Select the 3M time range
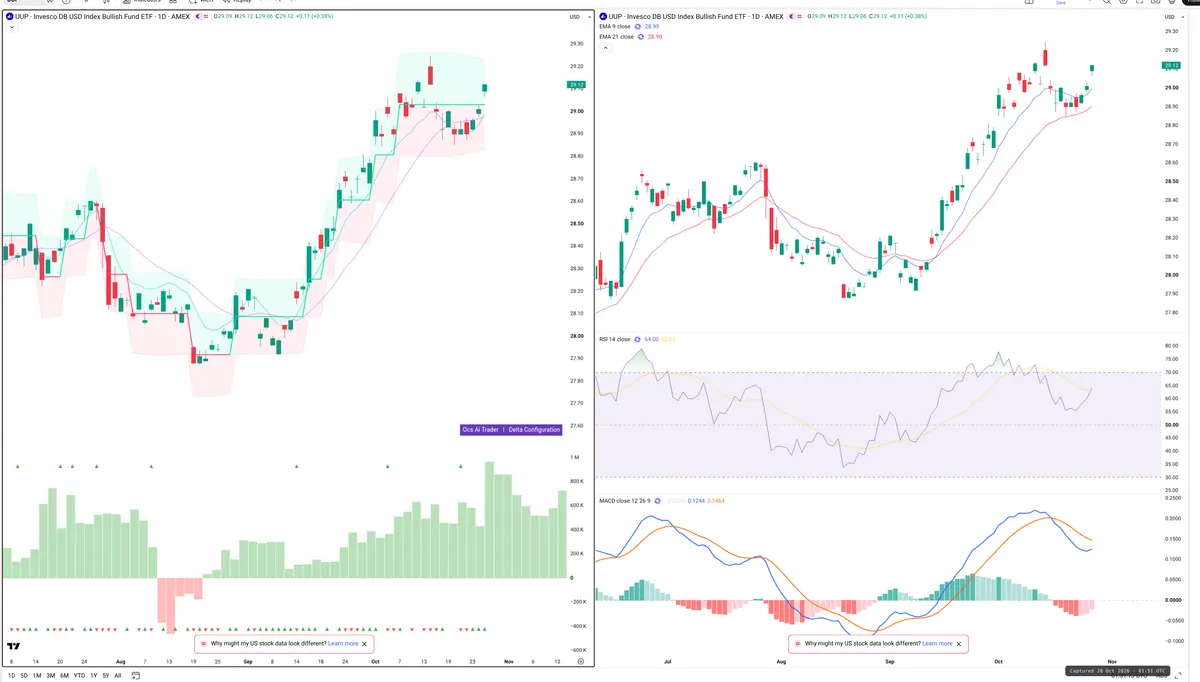Screen dimensions: 1200x682 pos(51,676)
